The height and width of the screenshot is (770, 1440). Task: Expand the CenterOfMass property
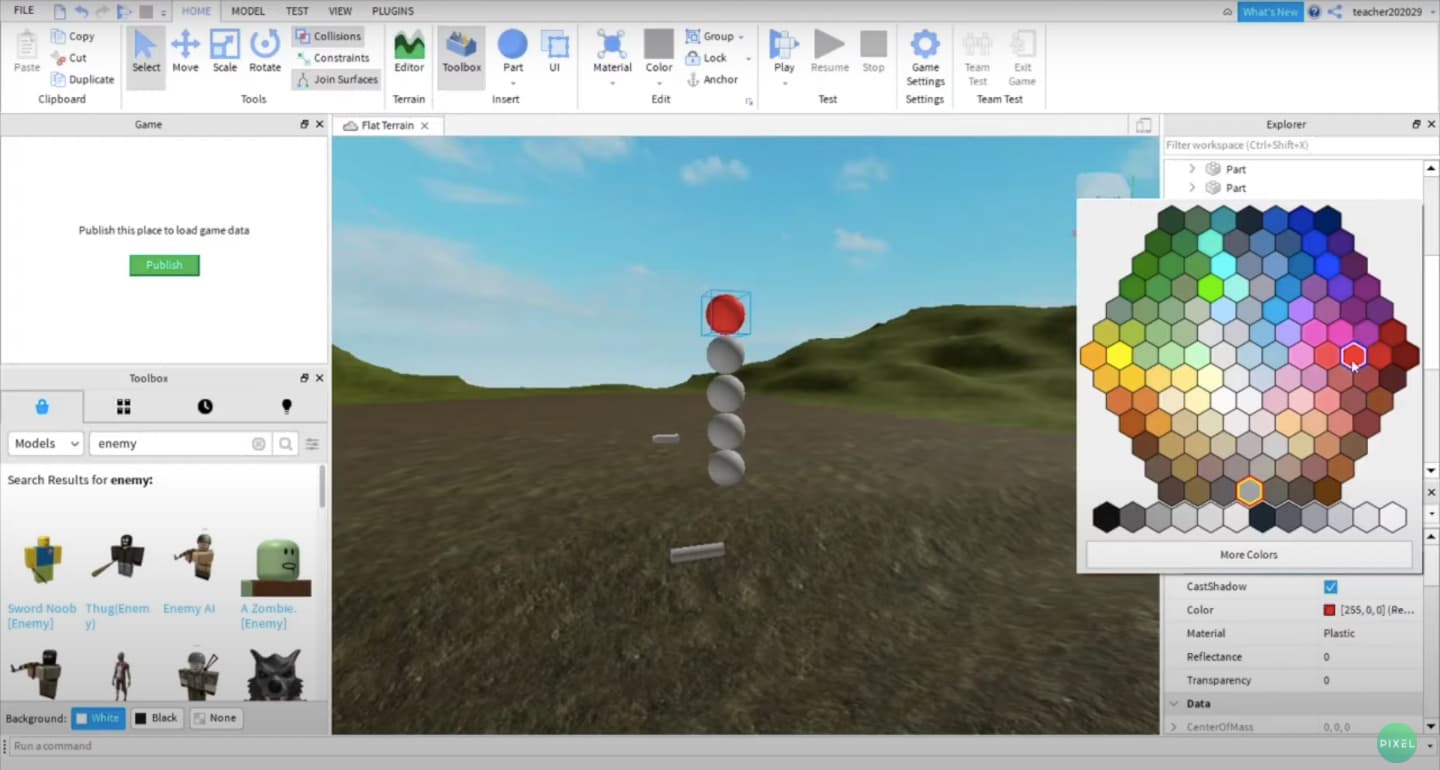pos(1174,727)
